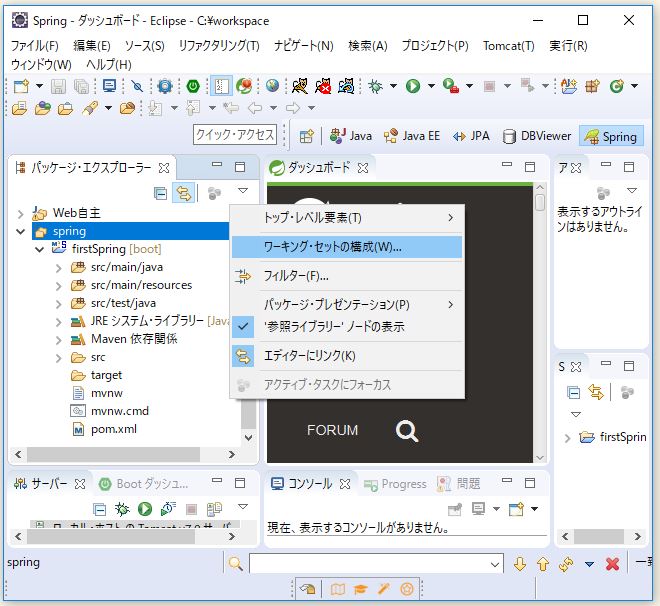Click the magnifier icon beside search field
660x606 pixels.
[x=236, y=564]
